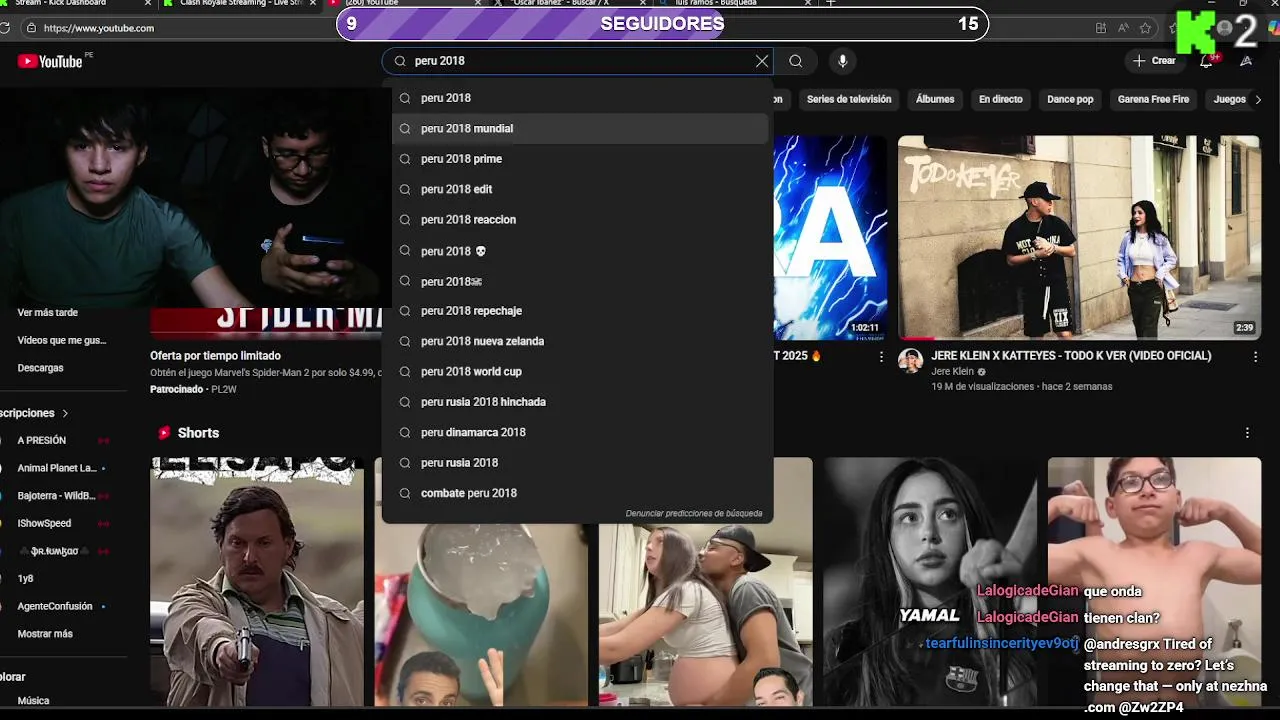This screenshot has width=1280, height=720.
Task: Open options menu for Jere Klein video
Action: pos(1255,356)
